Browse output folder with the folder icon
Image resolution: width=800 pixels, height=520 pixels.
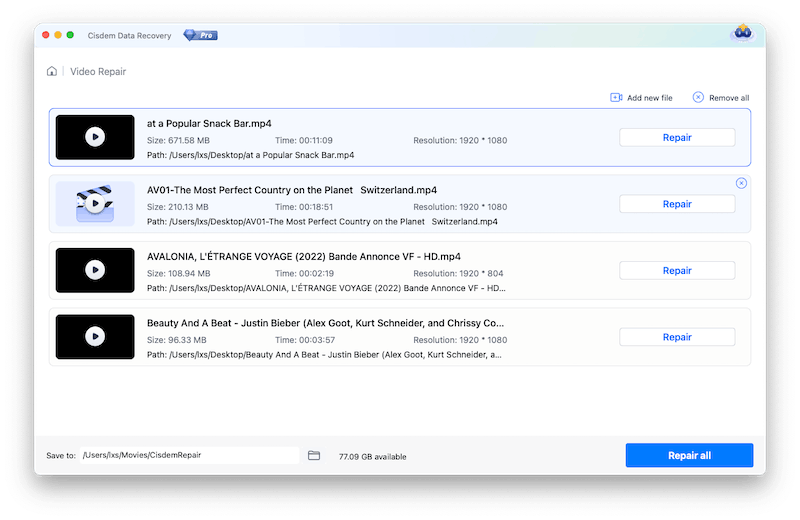click(x=314, y=455)
